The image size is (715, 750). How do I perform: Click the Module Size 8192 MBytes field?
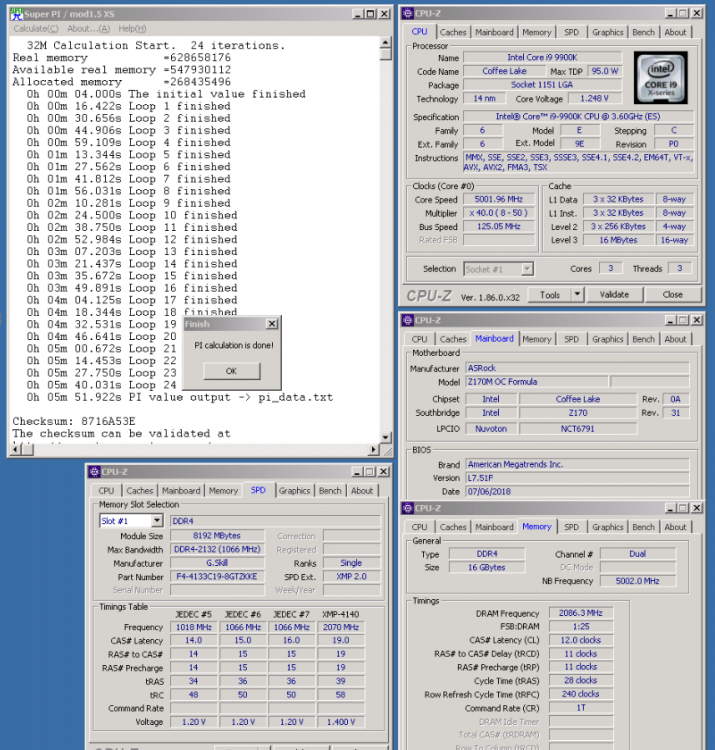[217, 536]
